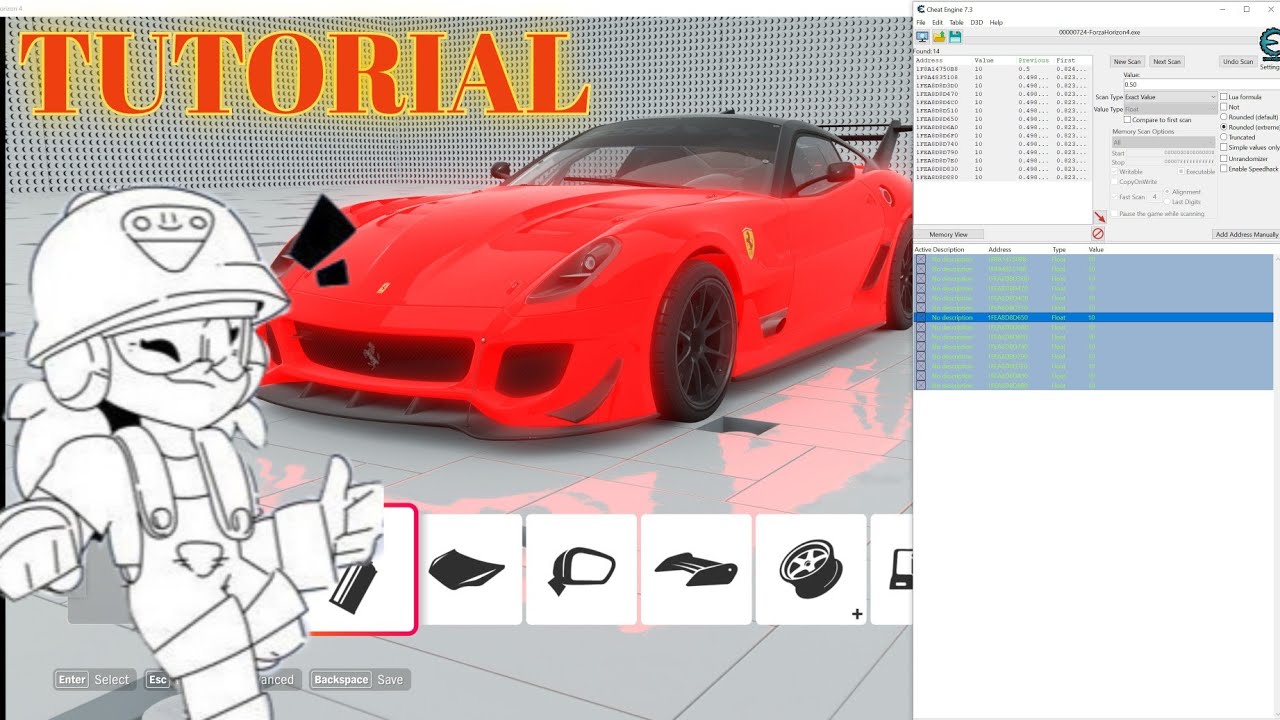Click found list Value column header
1280x720 pixels.
[x=984, y=60]
